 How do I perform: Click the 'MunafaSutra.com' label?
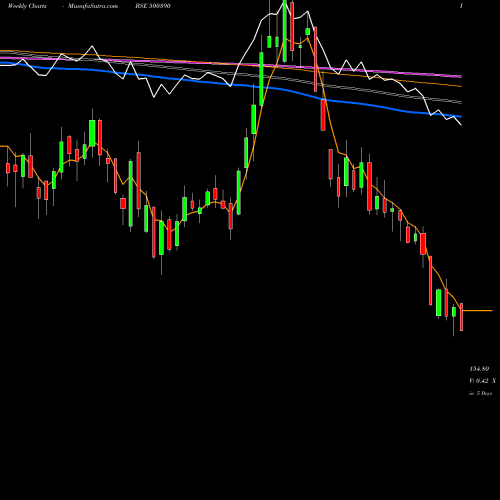point(93,6)
